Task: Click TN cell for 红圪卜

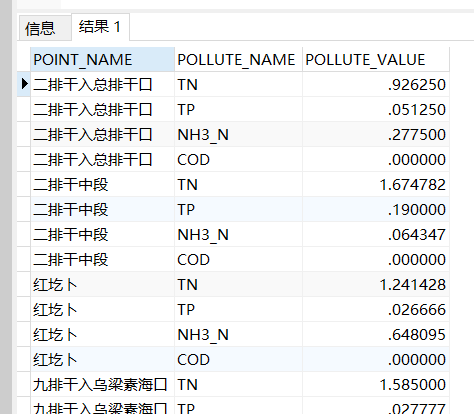Action: (238, 285)
